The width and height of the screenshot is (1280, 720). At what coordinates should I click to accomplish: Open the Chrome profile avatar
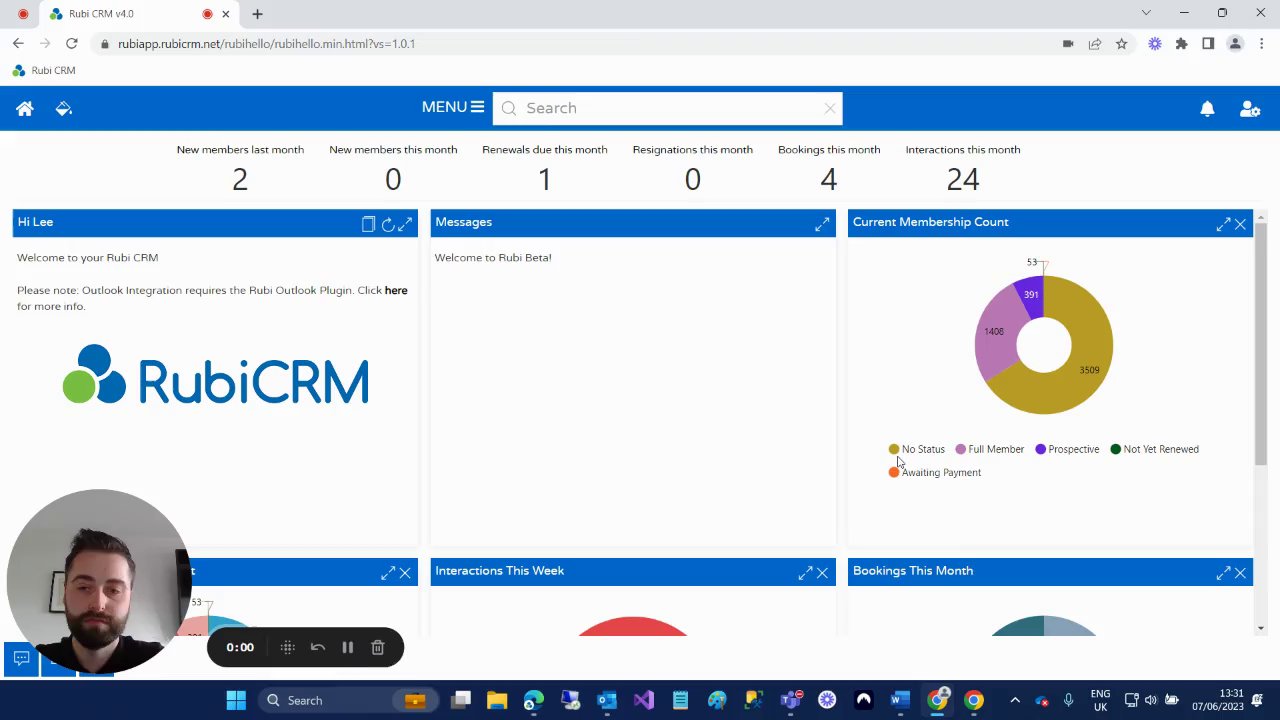(x=1235, y=44)
